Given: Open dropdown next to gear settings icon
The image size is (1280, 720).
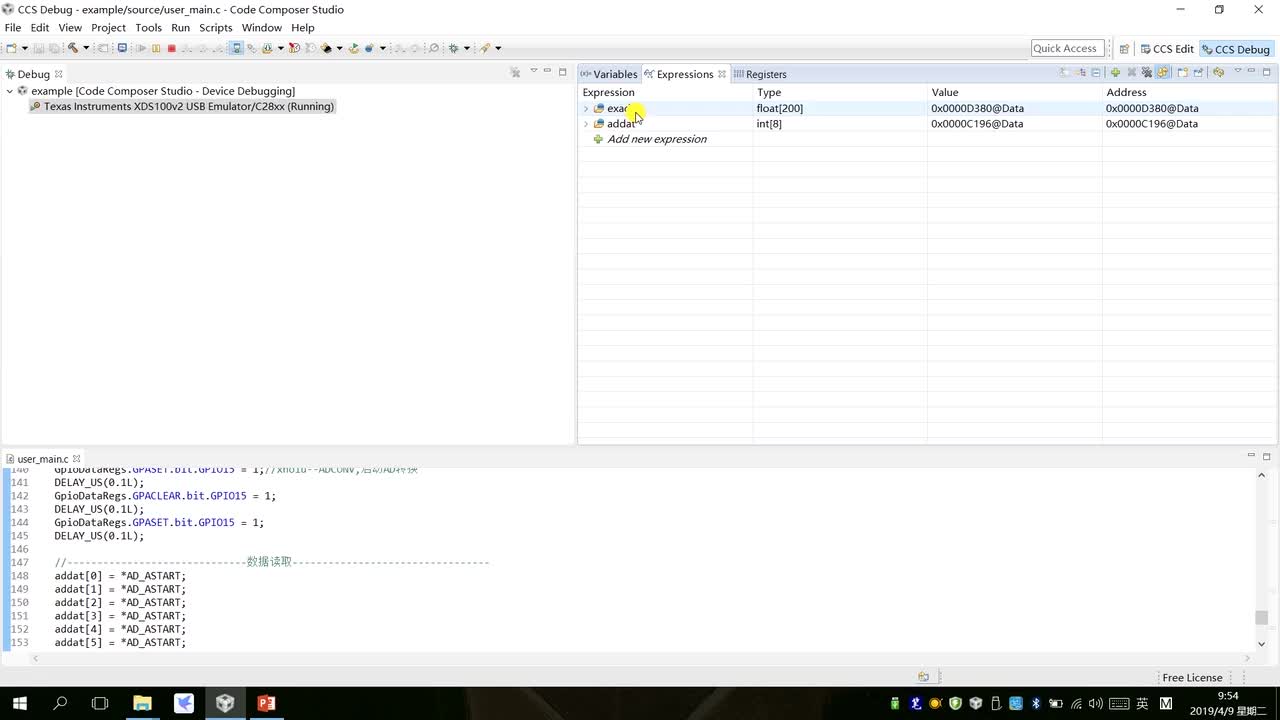Looking at the screenshot, I should 466,48.
